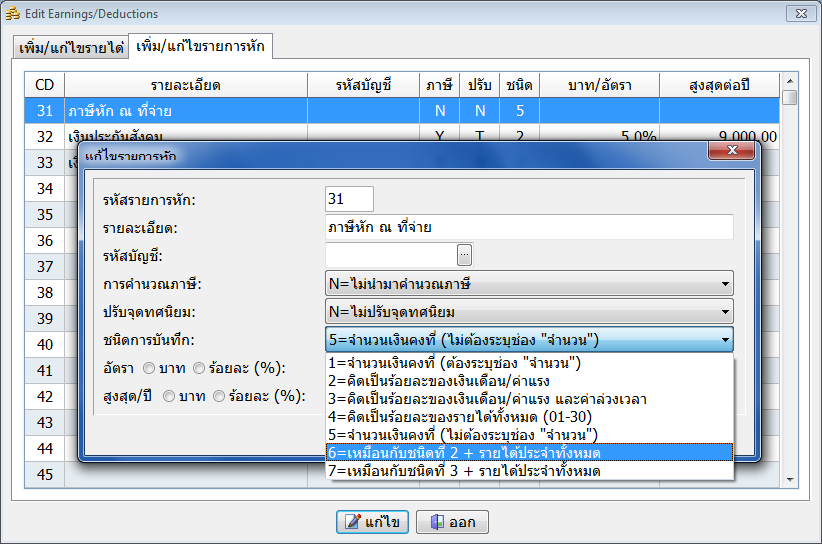
Task: Click the account code browse button
Action: pyautogui.click(x=464, y=255)
